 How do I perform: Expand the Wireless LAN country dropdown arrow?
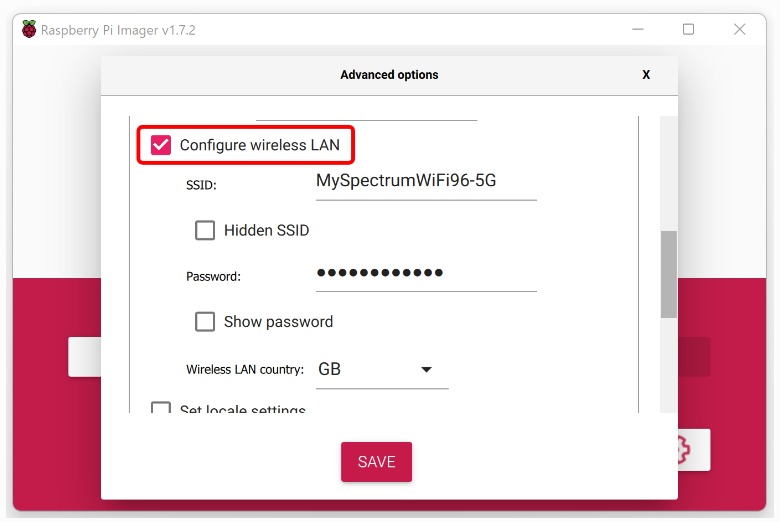(427, 369)
